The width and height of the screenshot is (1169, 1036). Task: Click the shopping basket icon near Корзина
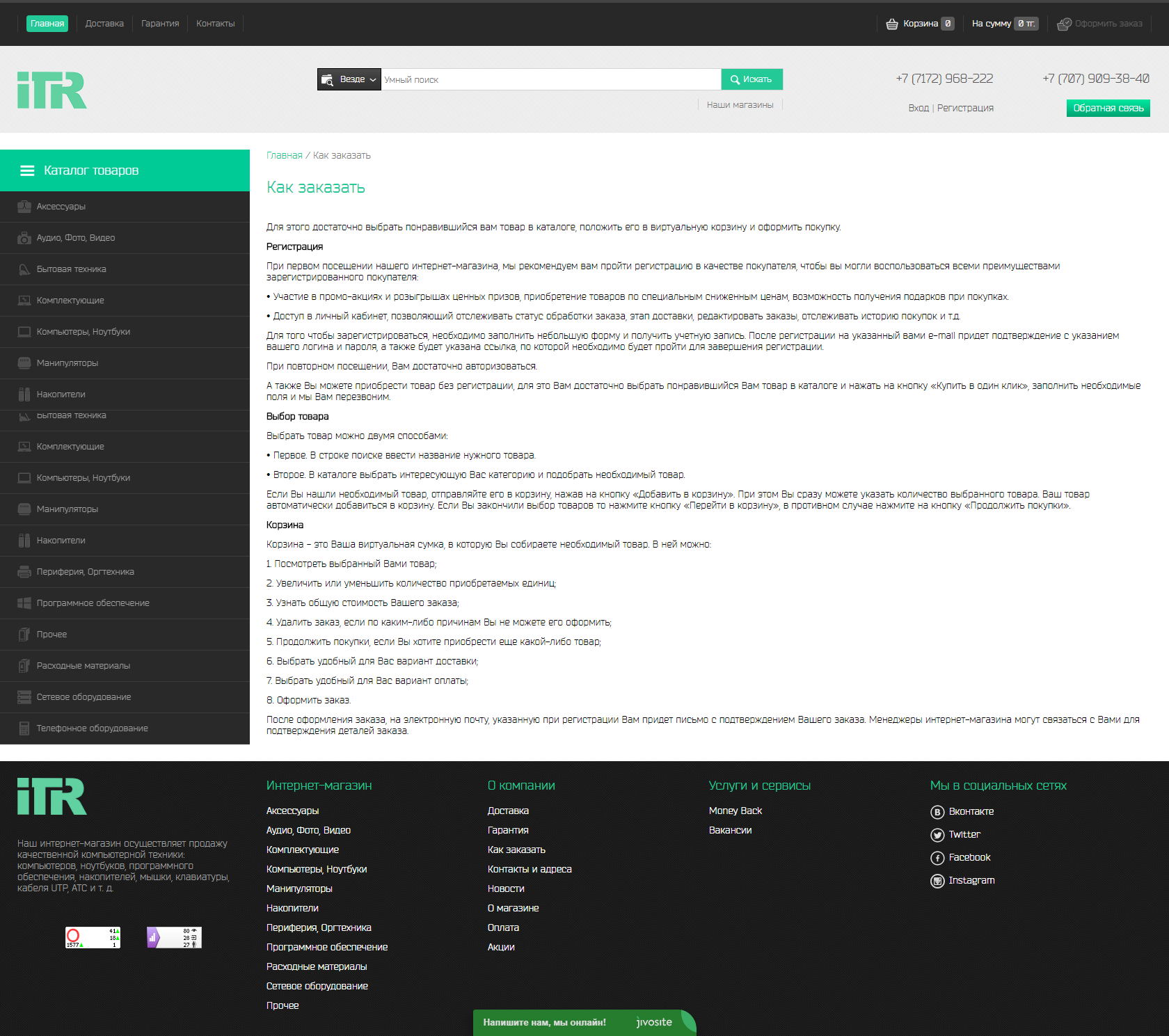[x=891, y=24]
